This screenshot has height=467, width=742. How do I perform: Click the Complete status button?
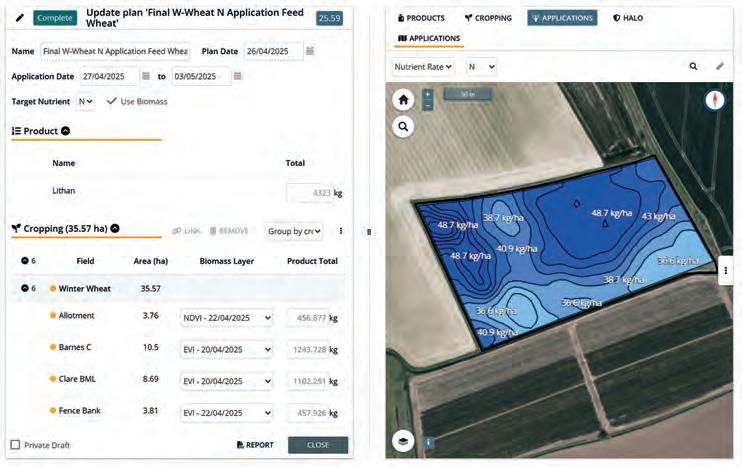[55, 18]
